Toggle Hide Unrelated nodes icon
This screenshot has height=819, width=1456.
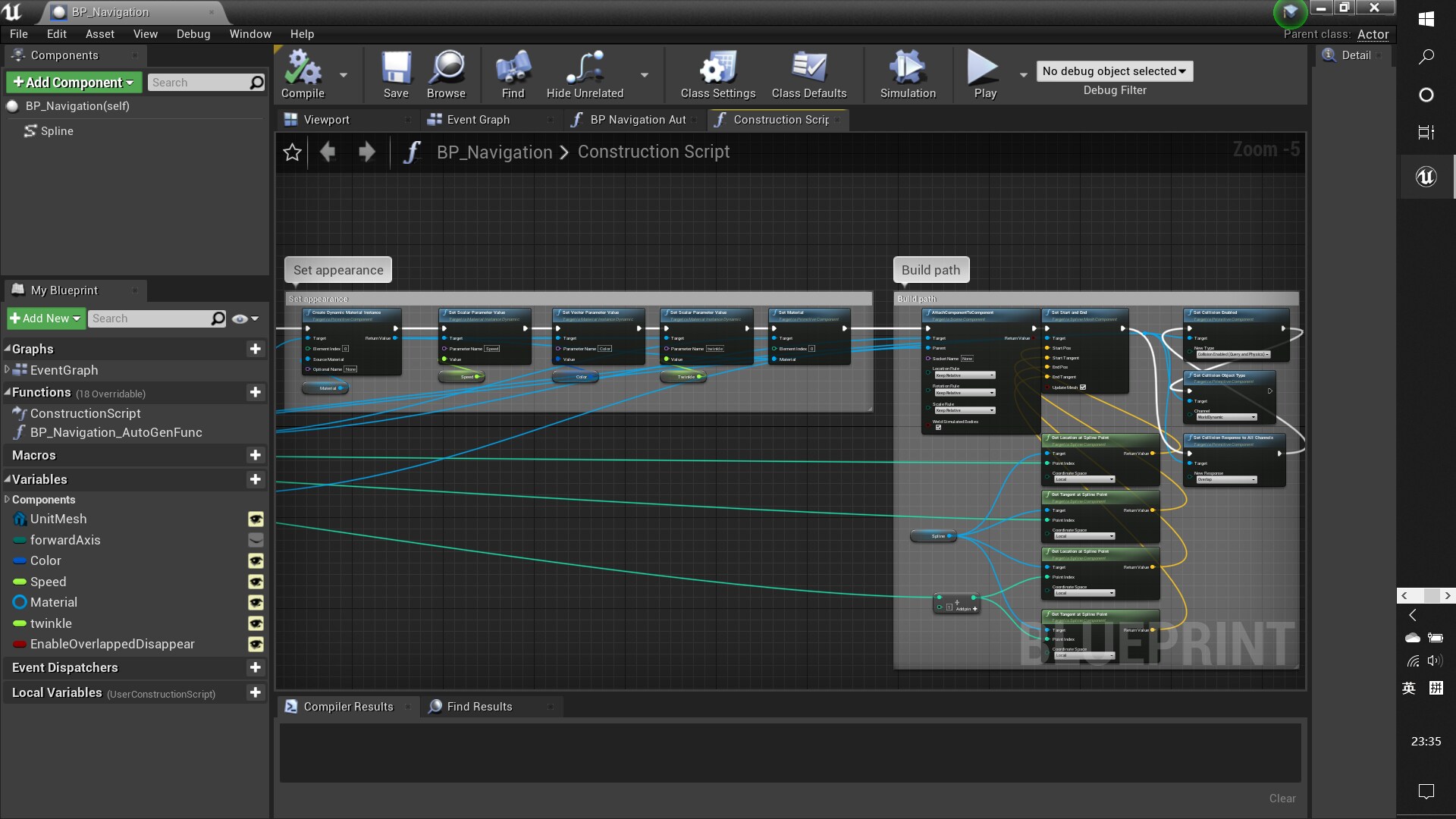tap(585, 67)
